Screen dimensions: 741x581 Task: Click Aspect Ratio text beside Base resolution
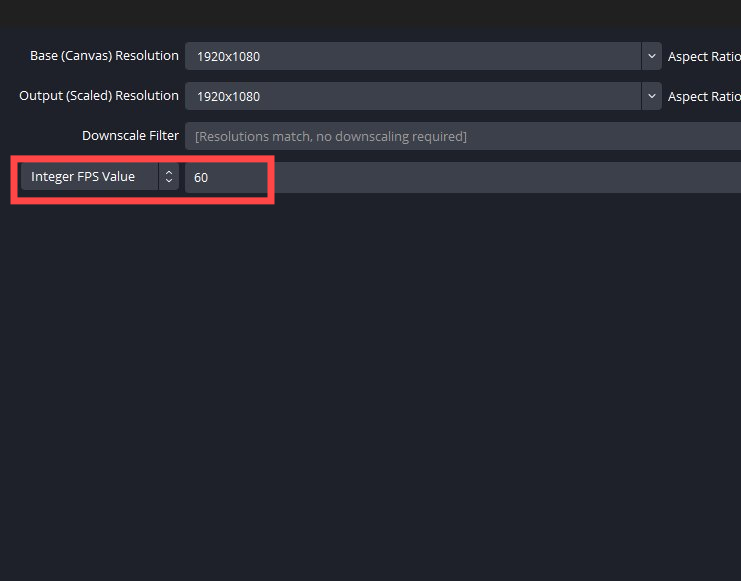click(x=704, y=57)
